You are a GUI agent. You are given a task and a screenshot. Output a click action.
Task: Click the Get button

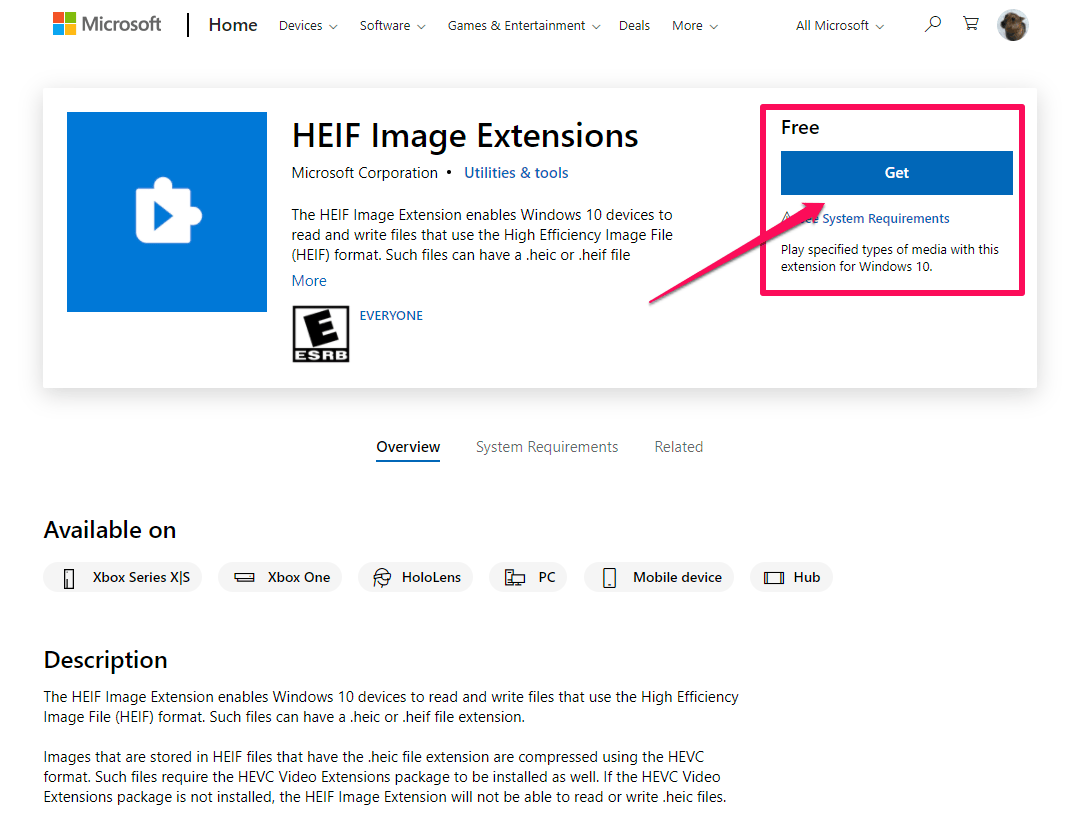point(896,173)
